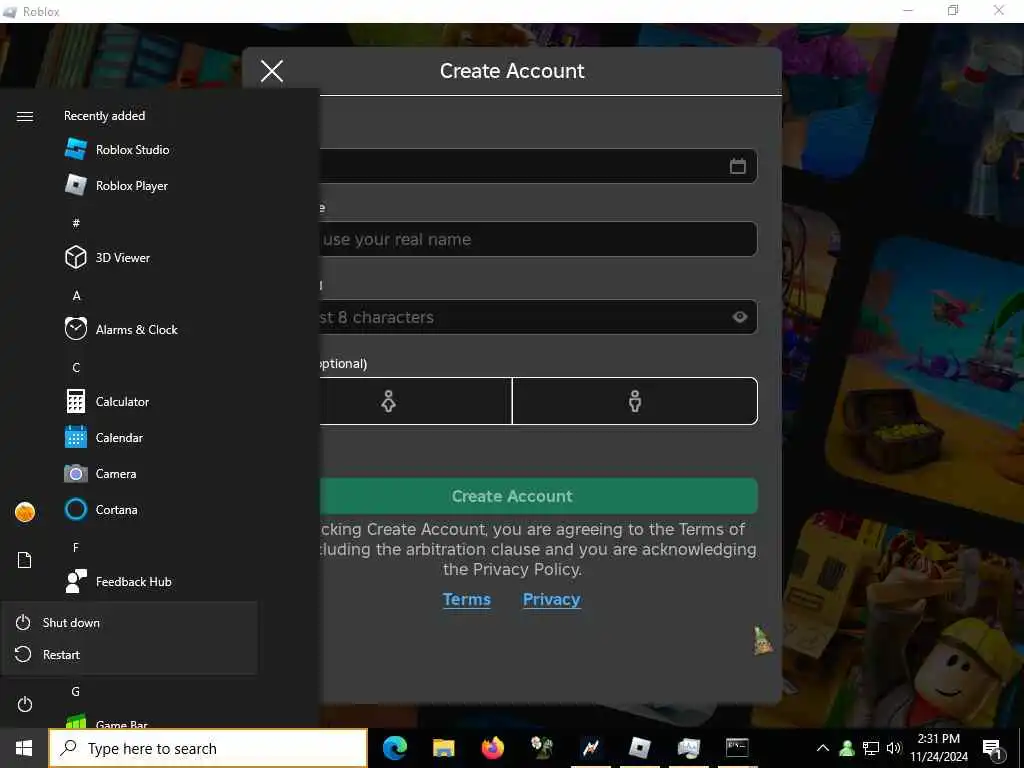Open File Explorer from taskbar
The height and width of the screenshot is (768, 1024).
(443, 748)
